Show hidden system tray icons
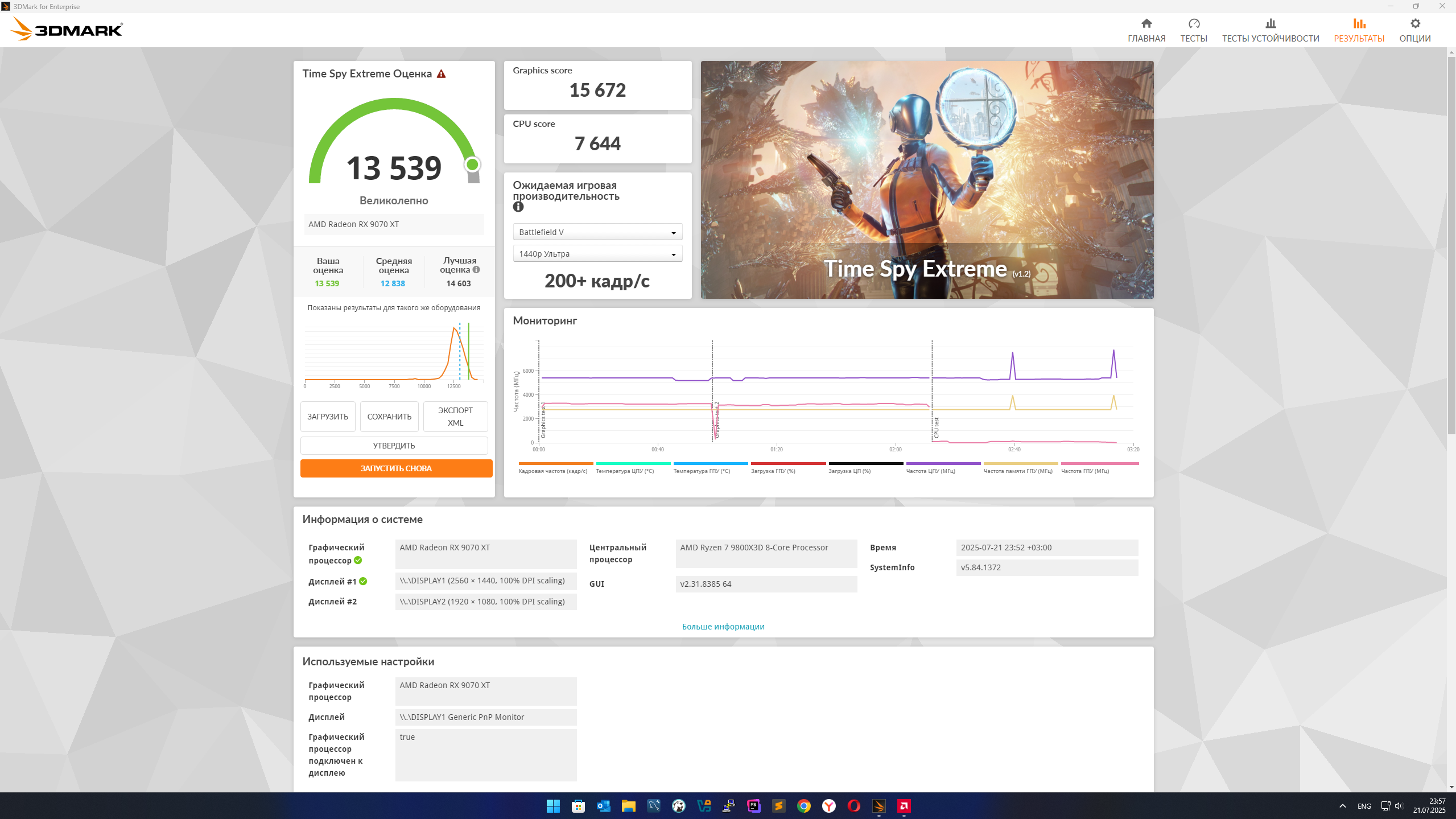This screenshot has width=1456, height=819. 1342,806
